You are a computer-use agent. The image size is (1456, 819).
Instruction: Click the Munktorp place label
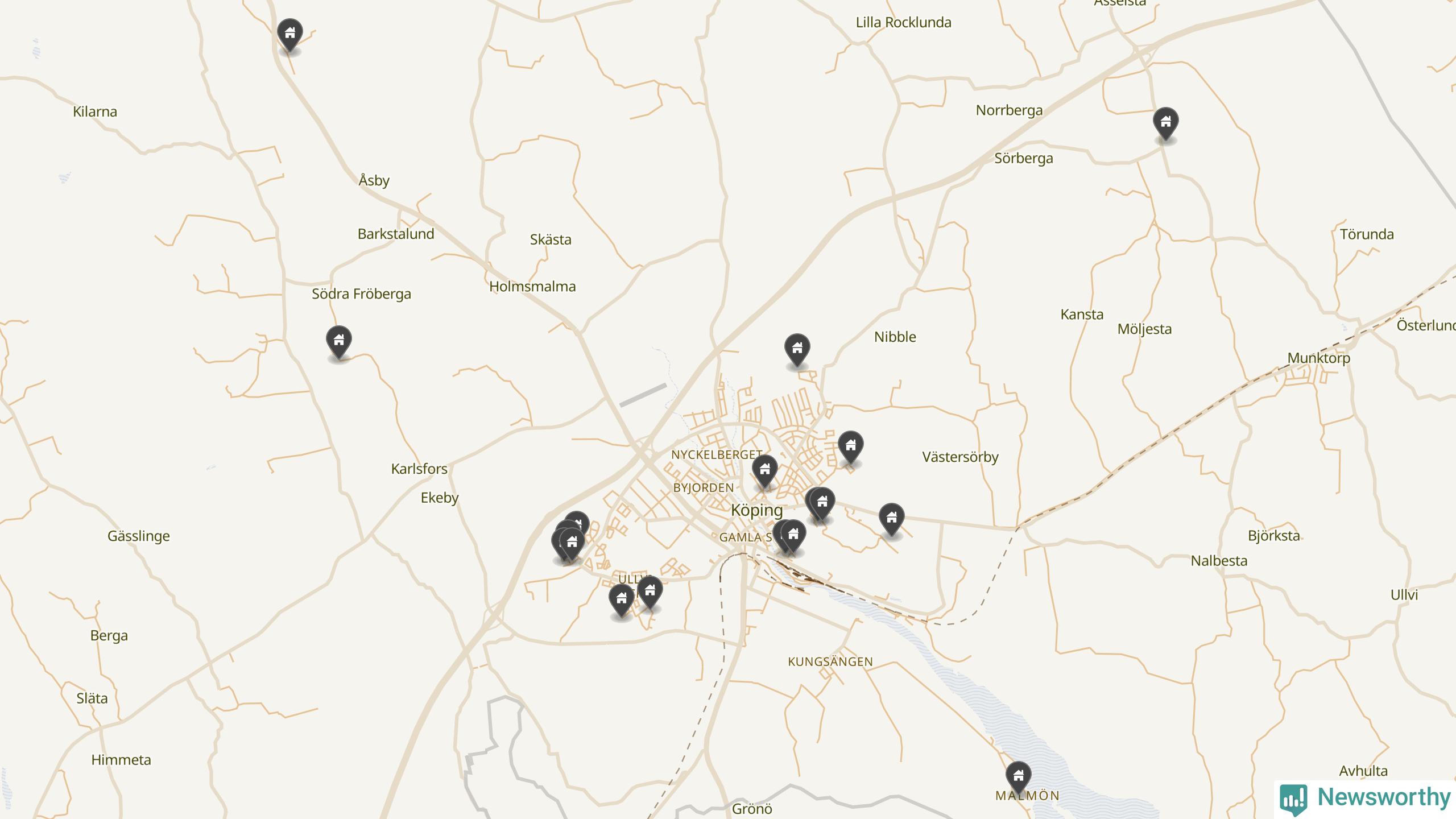[x=1318, y=358]
